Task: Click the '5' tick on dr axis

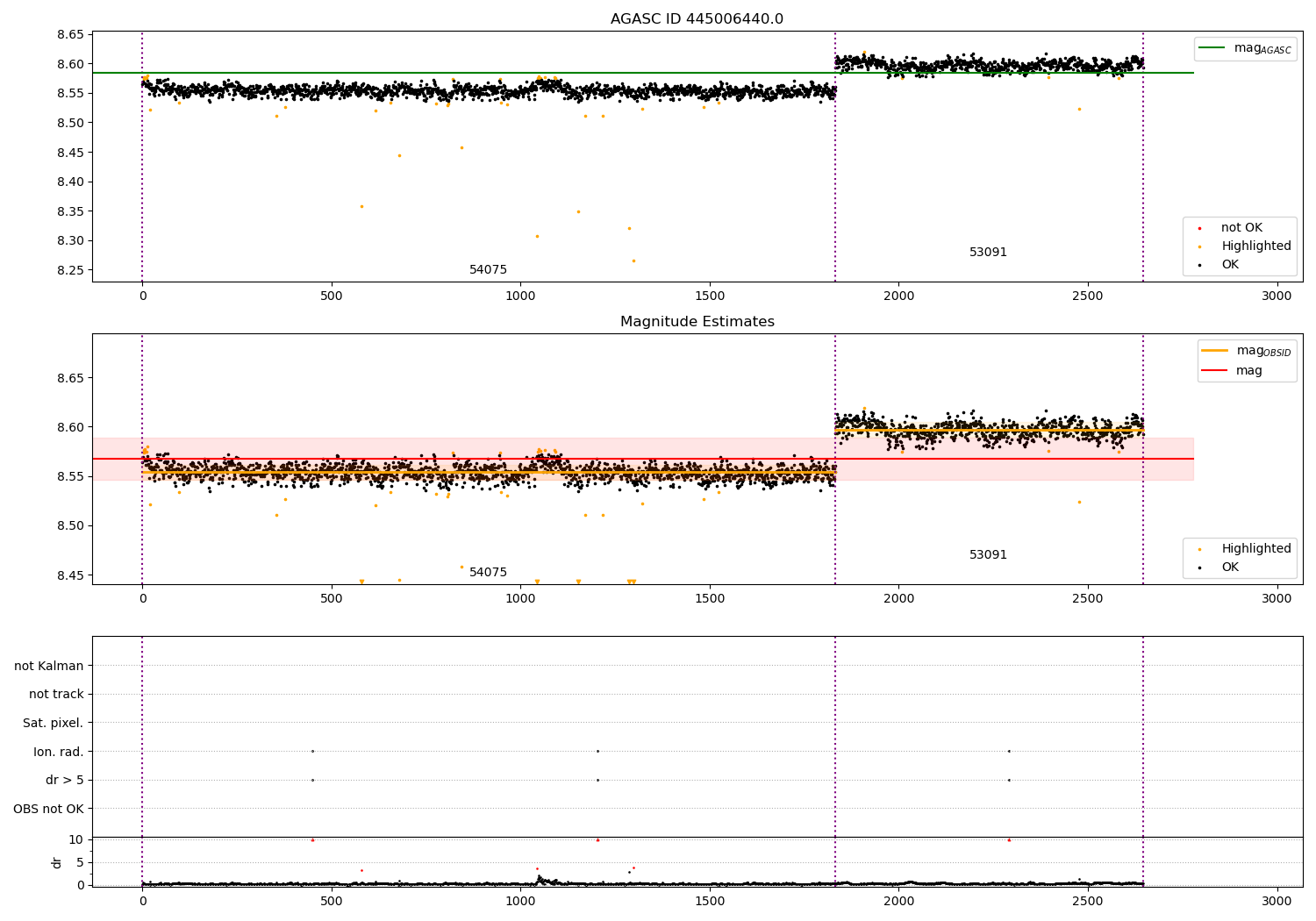Action: (x=80, y=862)
